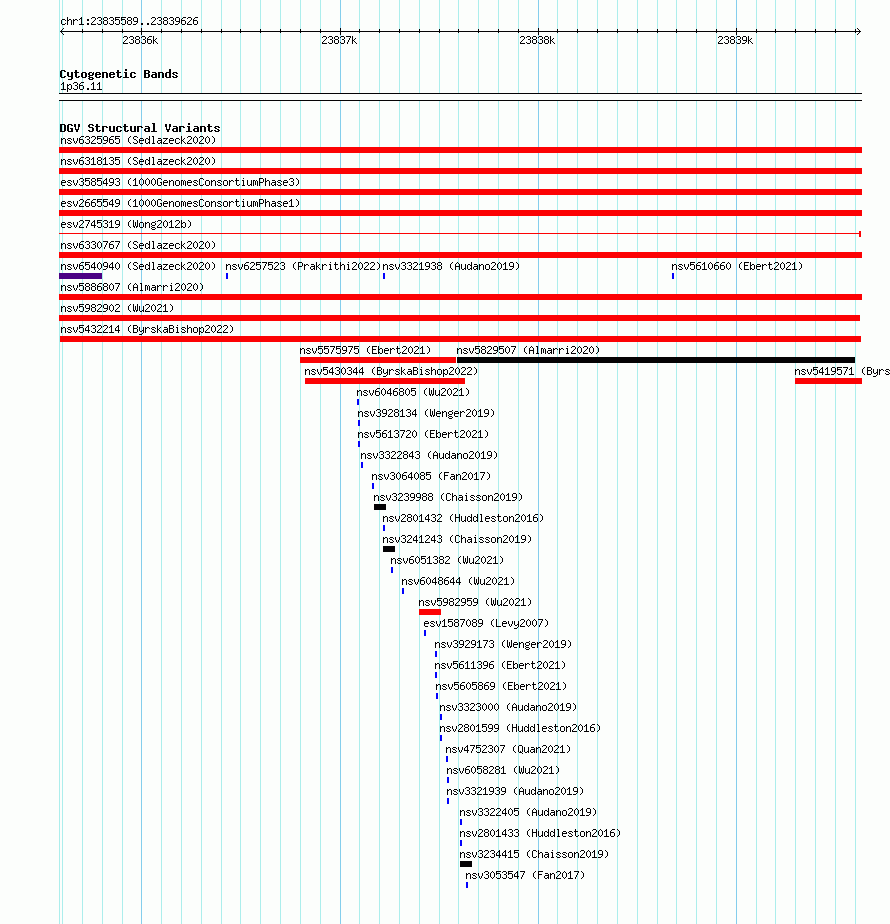890x924 pixels.
Task: Click the 1p36.11 band label
Action: click(81, 87)
